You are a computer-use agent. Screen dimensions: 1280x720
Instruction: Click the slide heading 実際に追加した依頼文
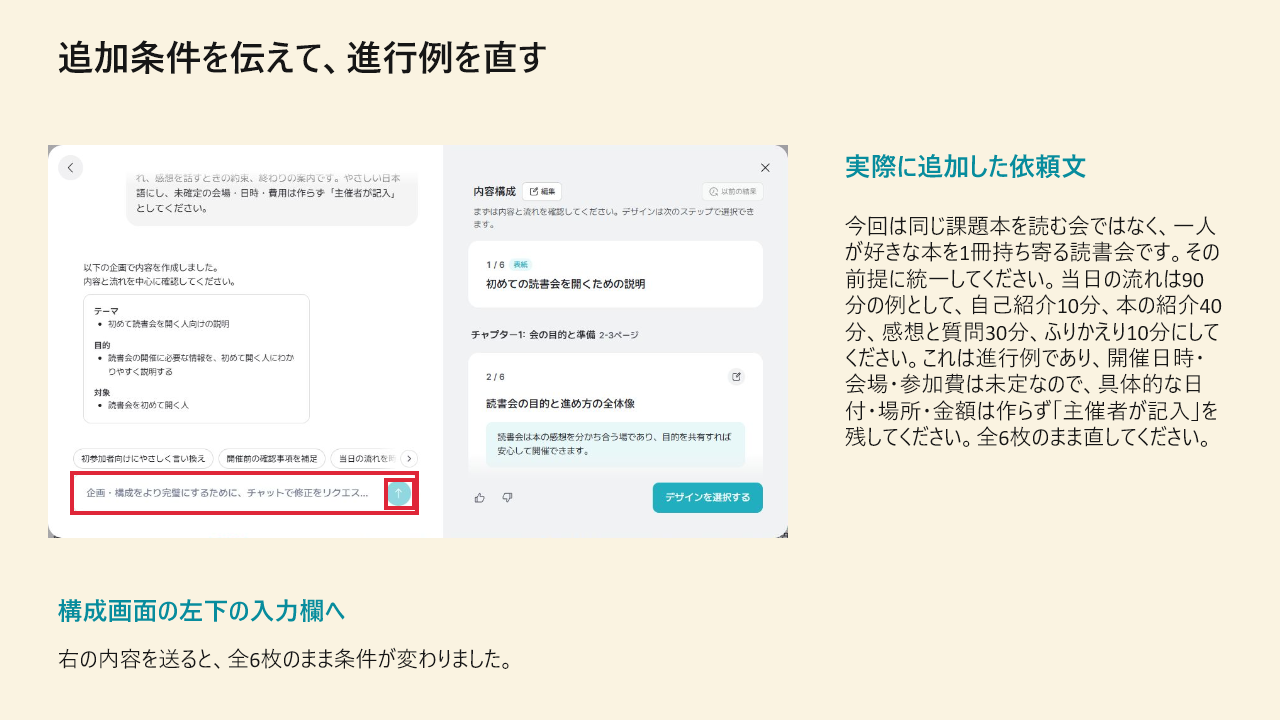[965, 166]
